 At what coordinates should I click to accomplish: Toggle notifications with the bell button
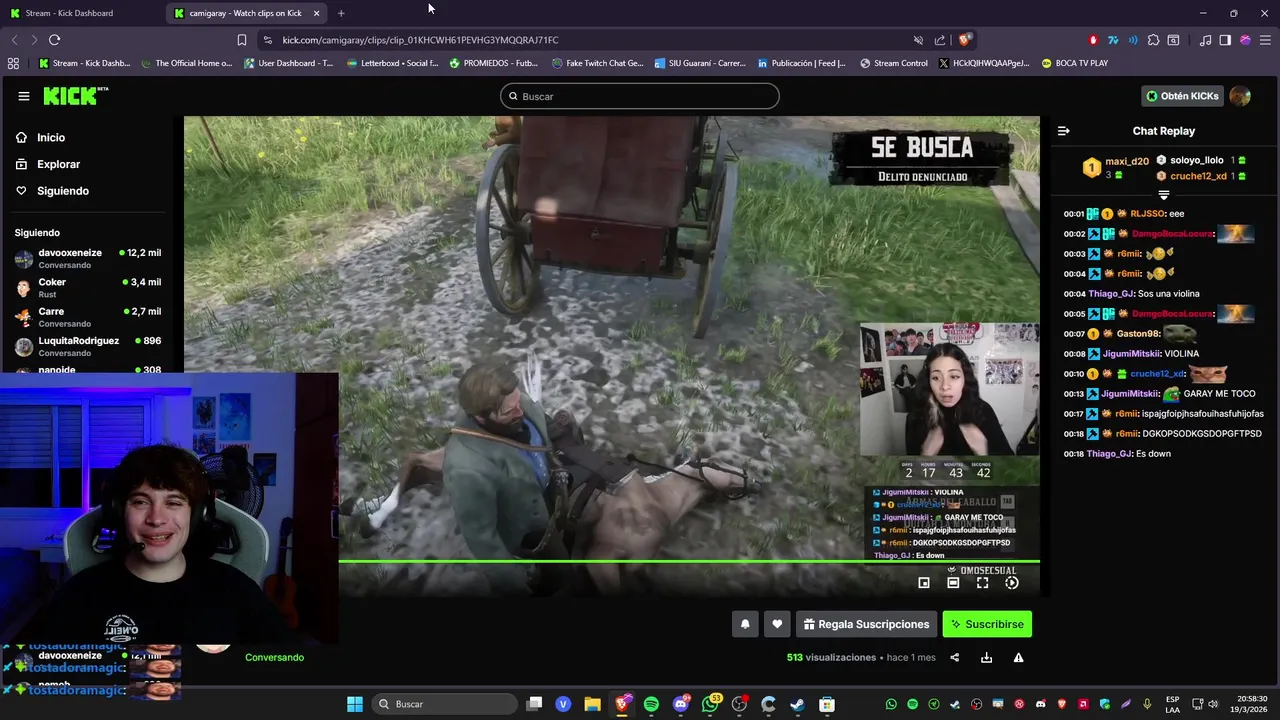[x=745, y=624]
